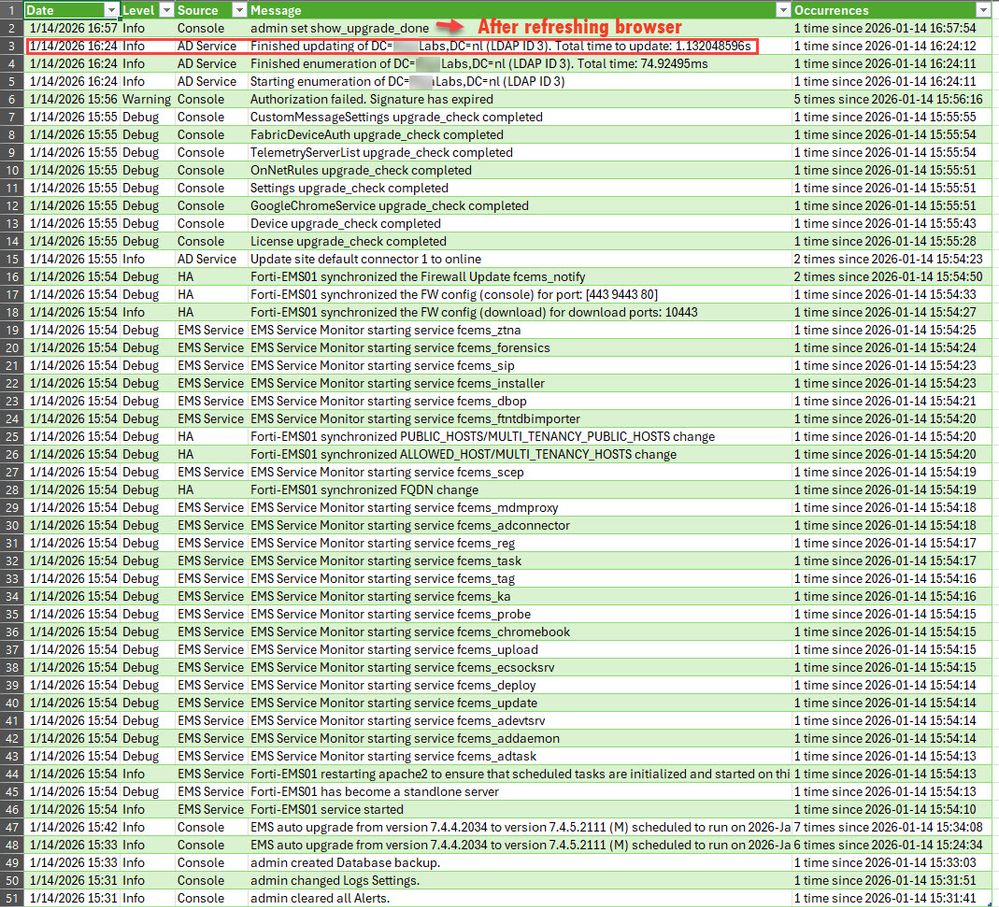This screenshot has width=999, height=907.
Task: Open the Message column filter arrow
Action: click(782, 10)
